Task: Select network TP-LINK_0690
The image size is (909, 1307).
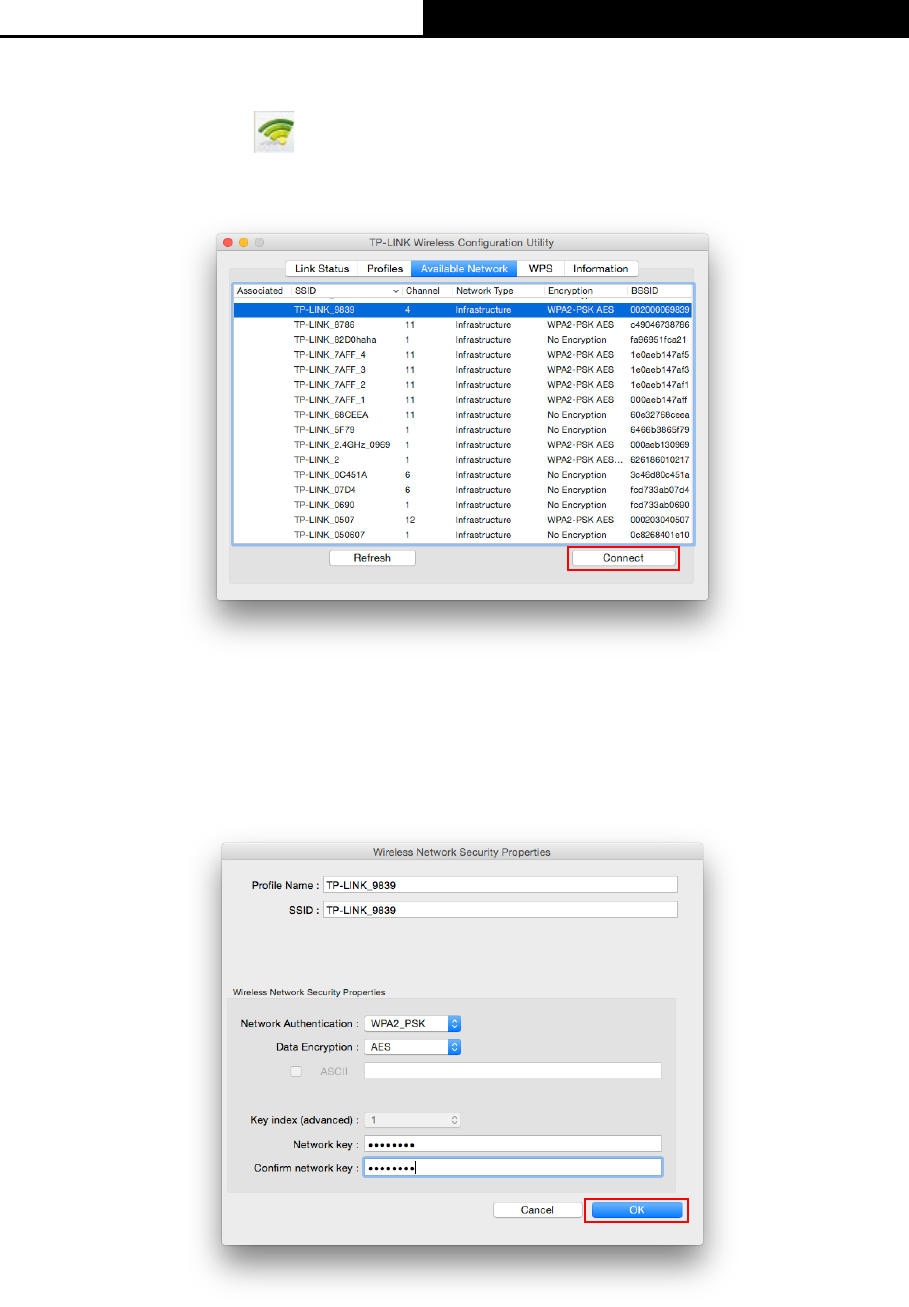Action: [x=463, y=505]
